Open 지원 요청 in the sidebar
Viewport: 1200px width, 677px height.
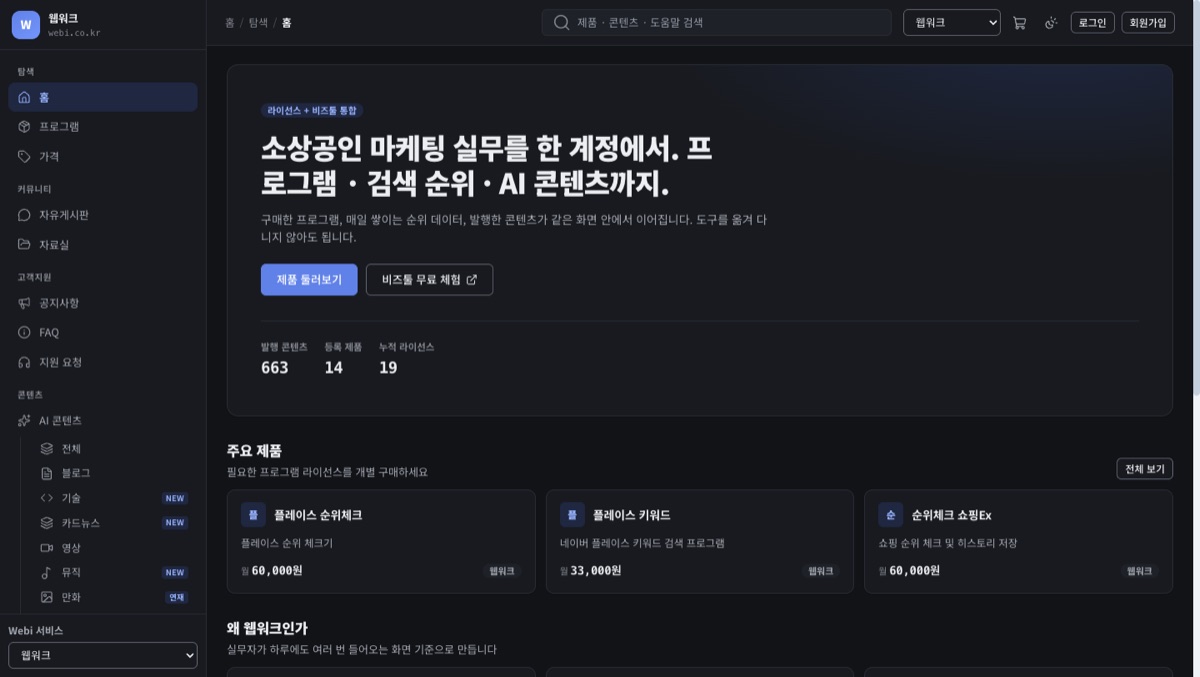click(103, 362)
